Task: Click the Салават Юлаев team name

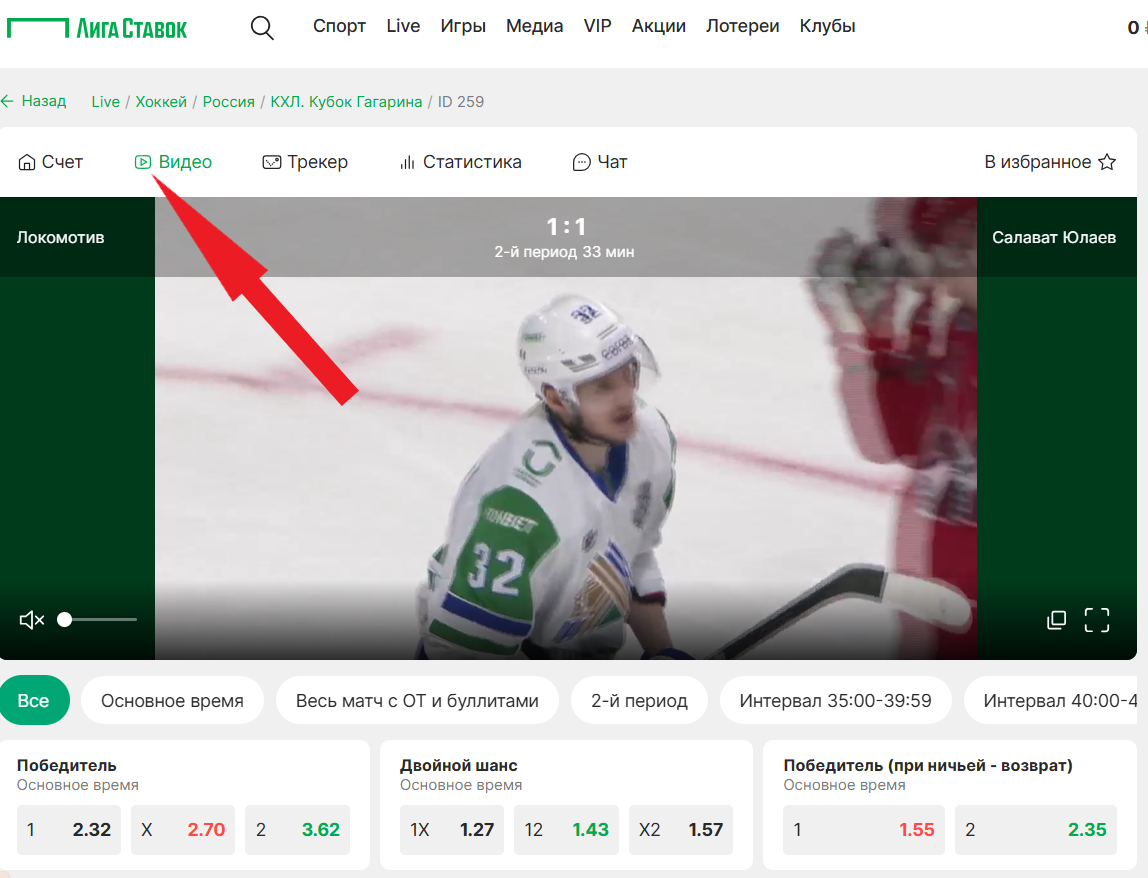Action: coord(1054,237)
